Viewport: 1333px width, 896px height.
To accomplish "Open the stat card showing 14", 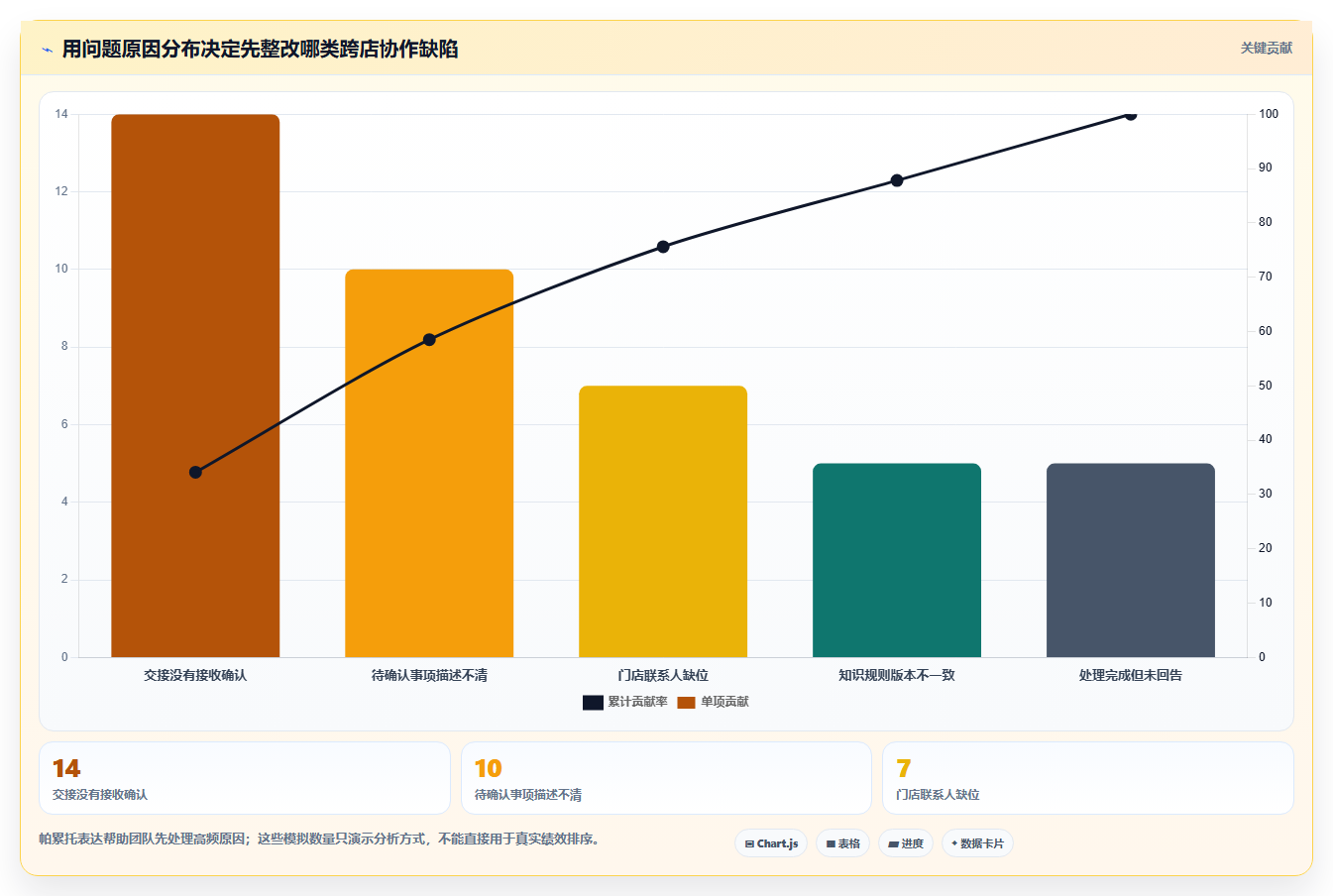I will coord(245,778).
